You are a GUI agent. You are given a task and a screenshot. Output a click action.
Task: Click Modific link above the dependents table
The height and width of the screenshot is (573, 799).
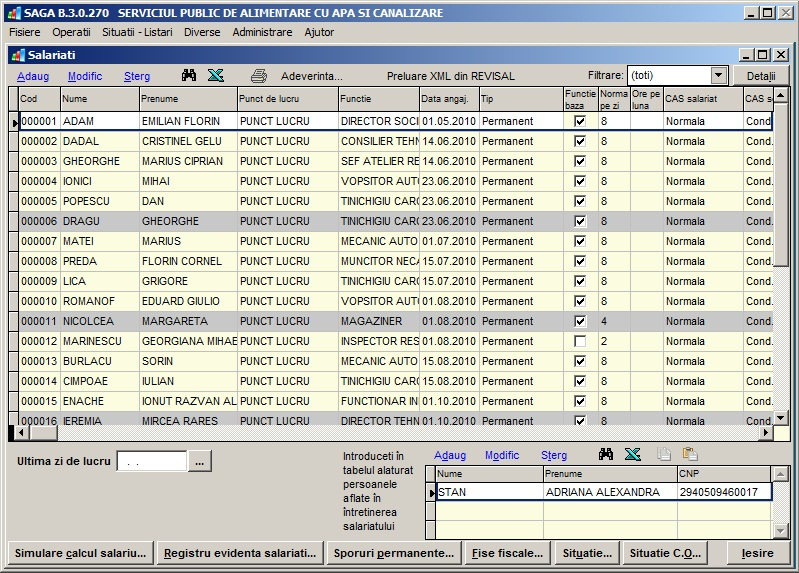tap(502, 455)
